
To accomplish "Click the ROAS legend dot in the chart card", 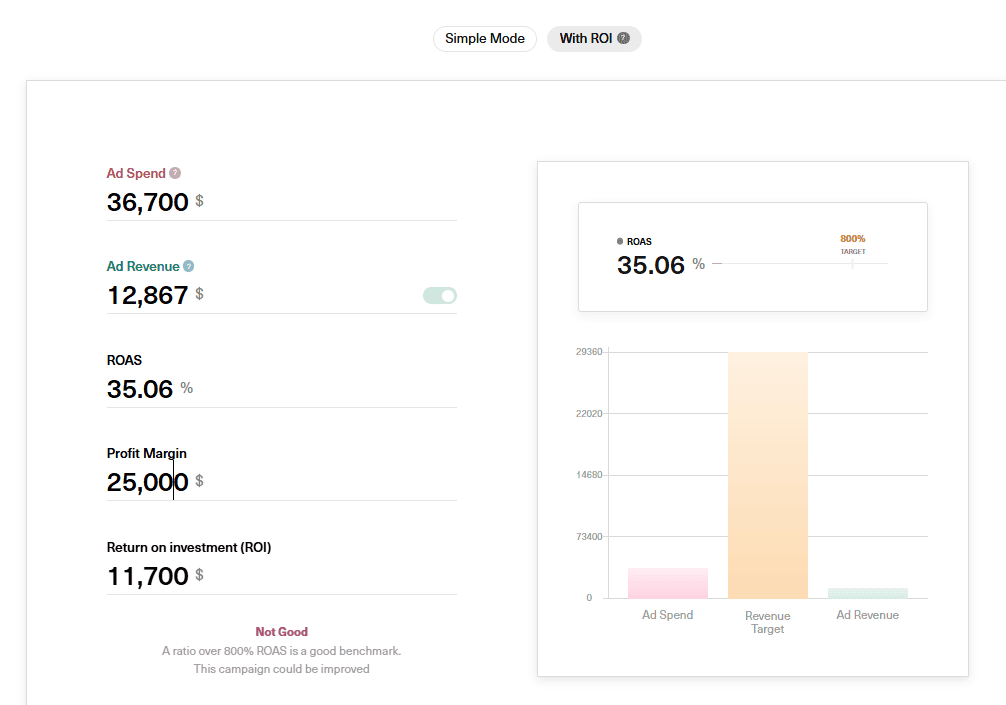I will (x=621, y=241).
